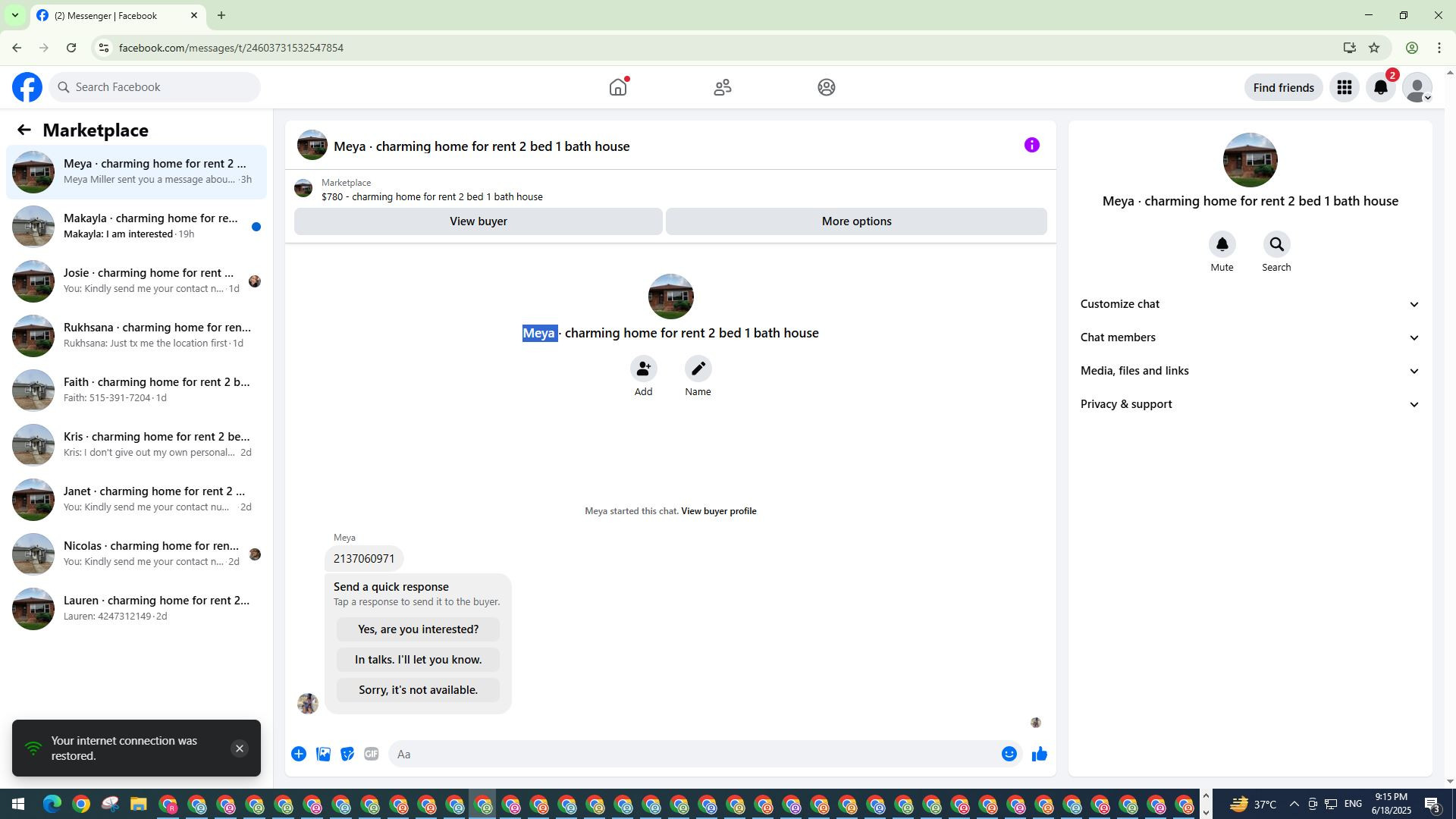Choose a sticker in composer
The height and width of the screenshot is (819, 1456).
[x=347, y=754]
